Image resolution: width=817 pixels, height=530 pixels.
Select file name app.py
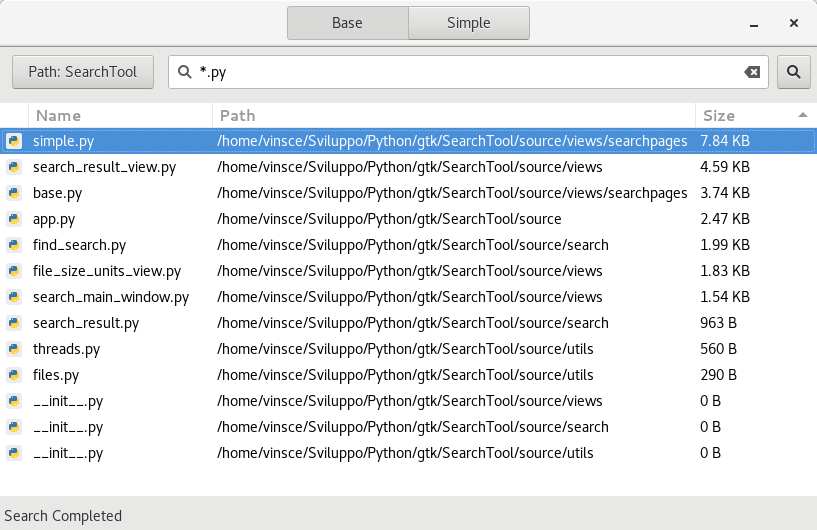54,219
